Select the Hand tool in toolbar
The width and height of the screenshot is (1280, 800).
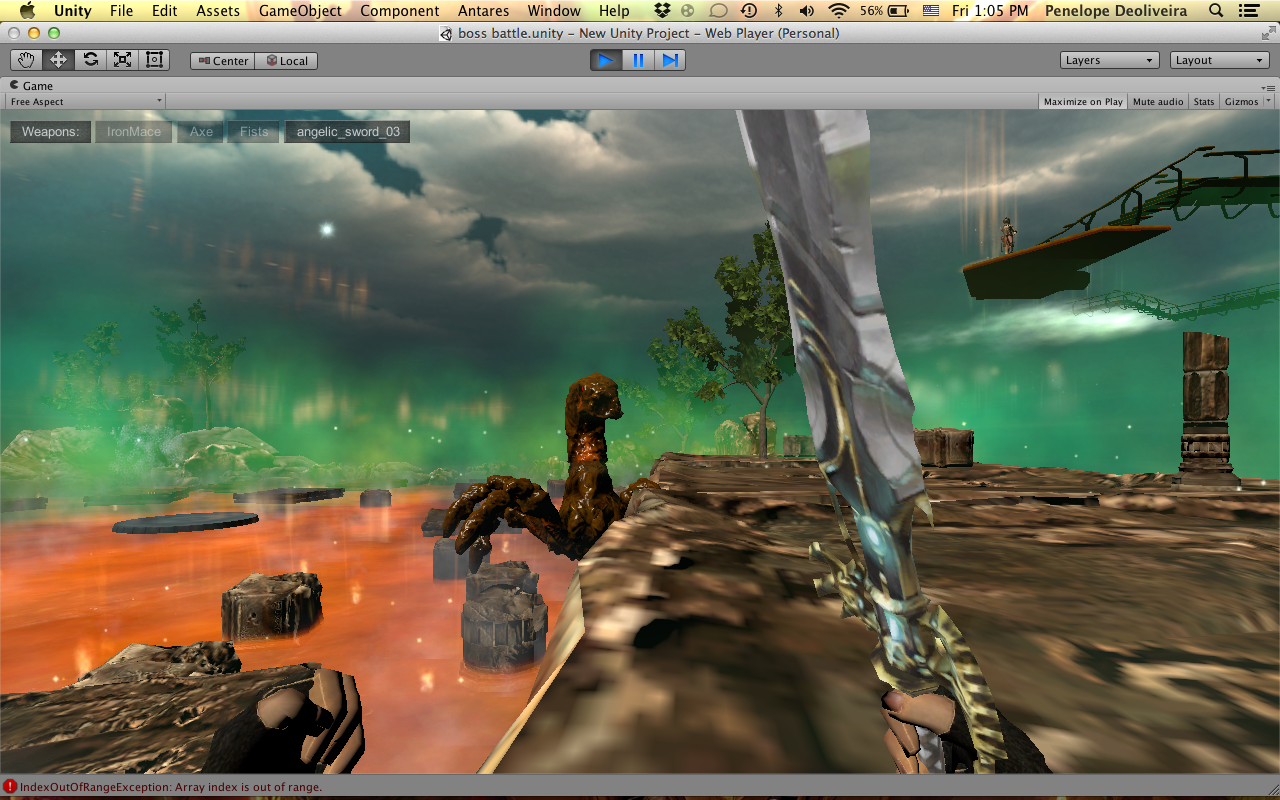[26, 60]
